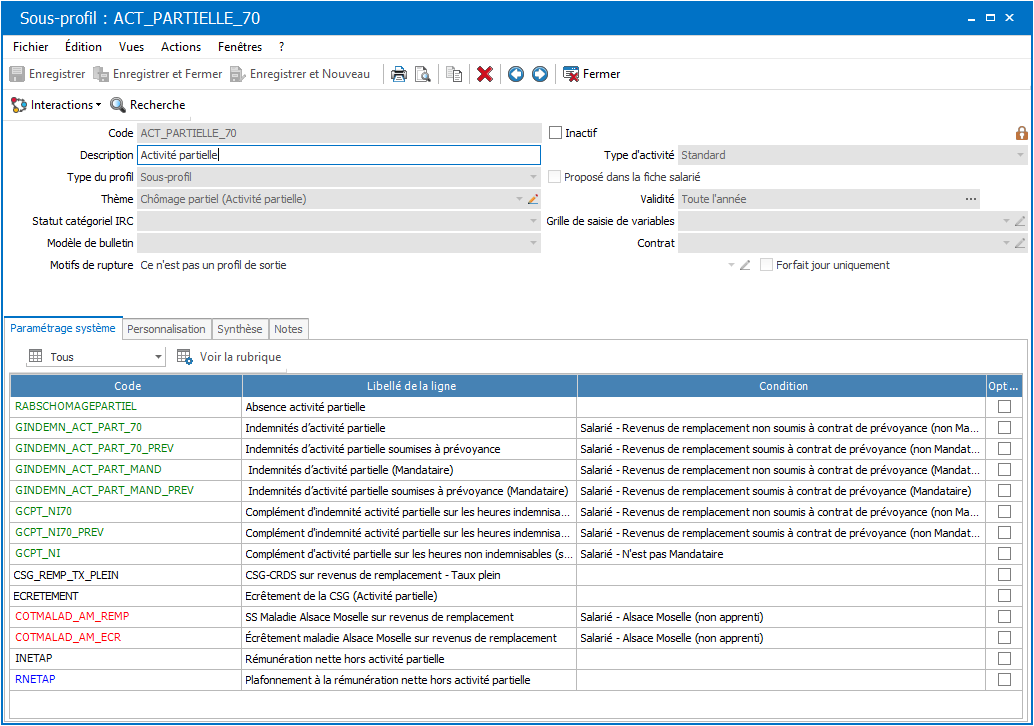Toggle Proposé dans la fiche salarié checkbox

[555, 177]
